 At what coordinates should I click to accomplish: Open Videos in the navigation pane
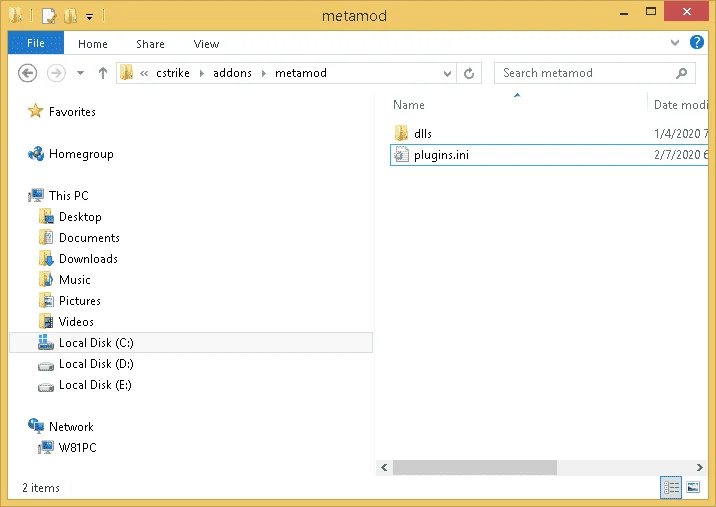coord(76,322)
